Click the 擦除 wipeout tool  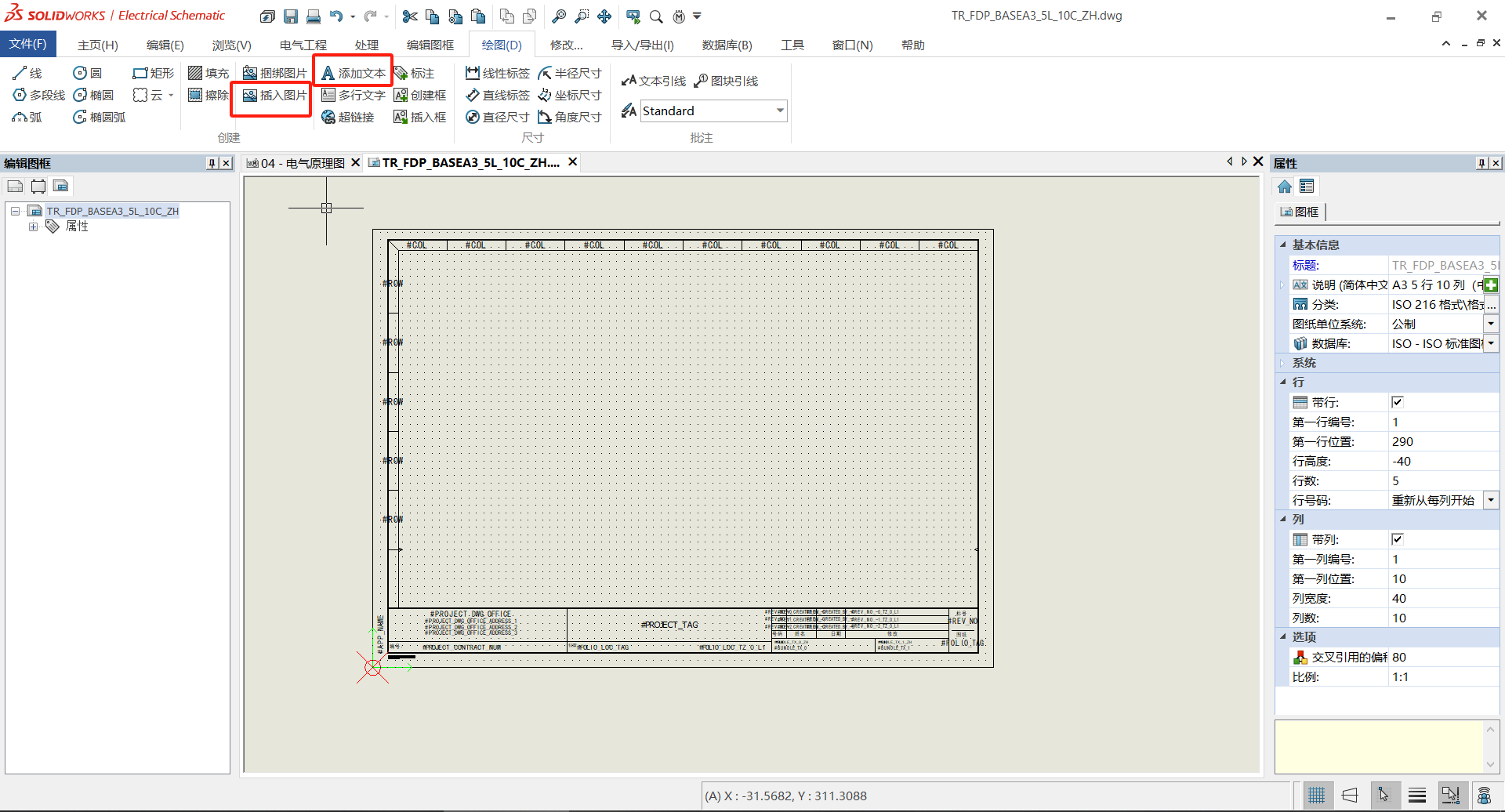pyautogui.click(x=209, y=95)
